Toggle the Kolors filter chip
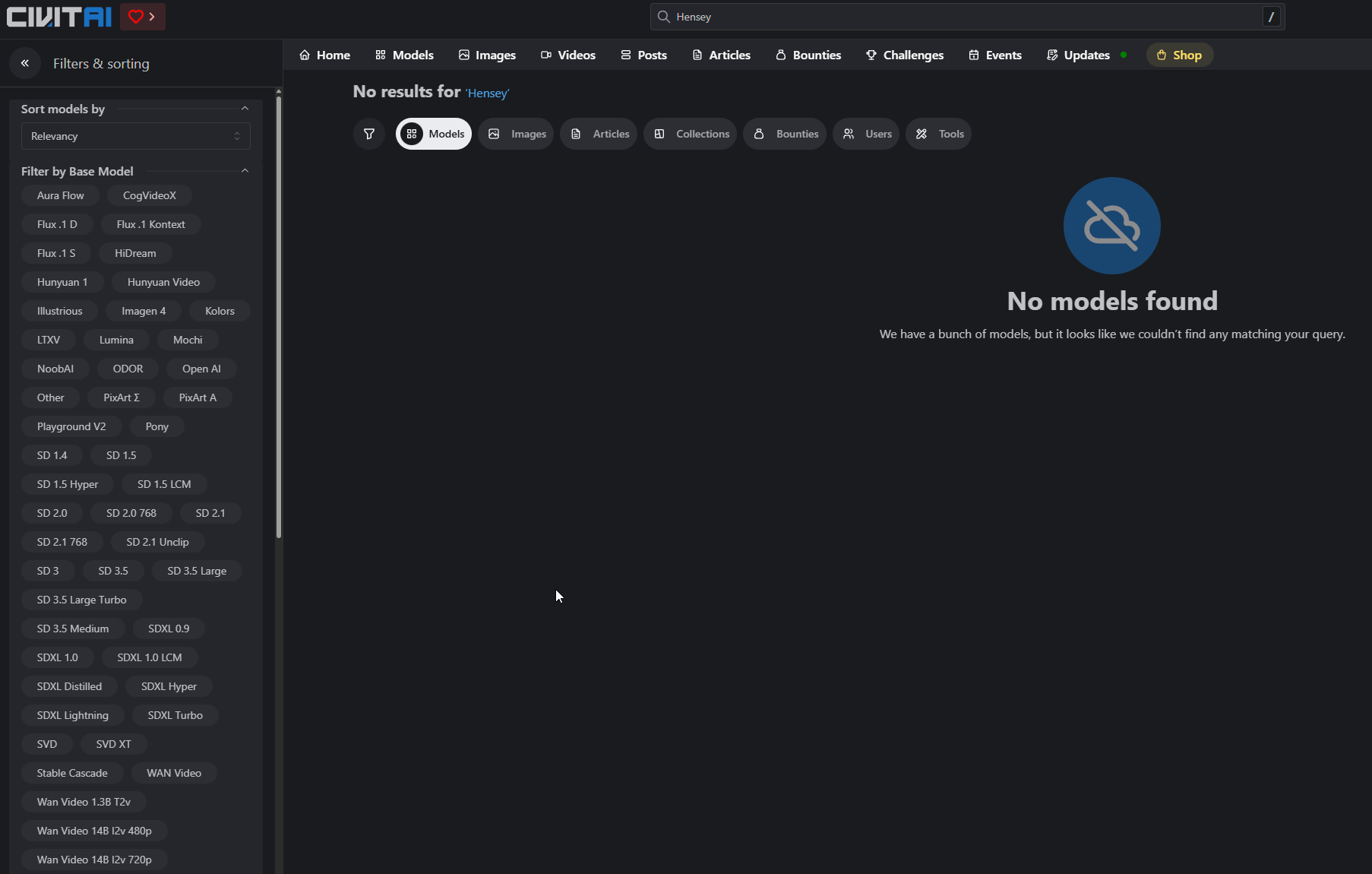The height and width of the screenshot is (874, 1372). pyautogui.click(x=220, y=311)
